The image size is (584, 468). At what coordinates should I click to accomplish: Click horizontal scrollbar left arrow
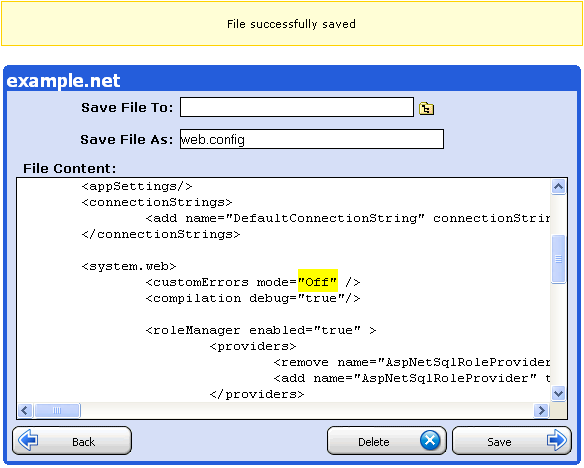(x=25, y=411)
